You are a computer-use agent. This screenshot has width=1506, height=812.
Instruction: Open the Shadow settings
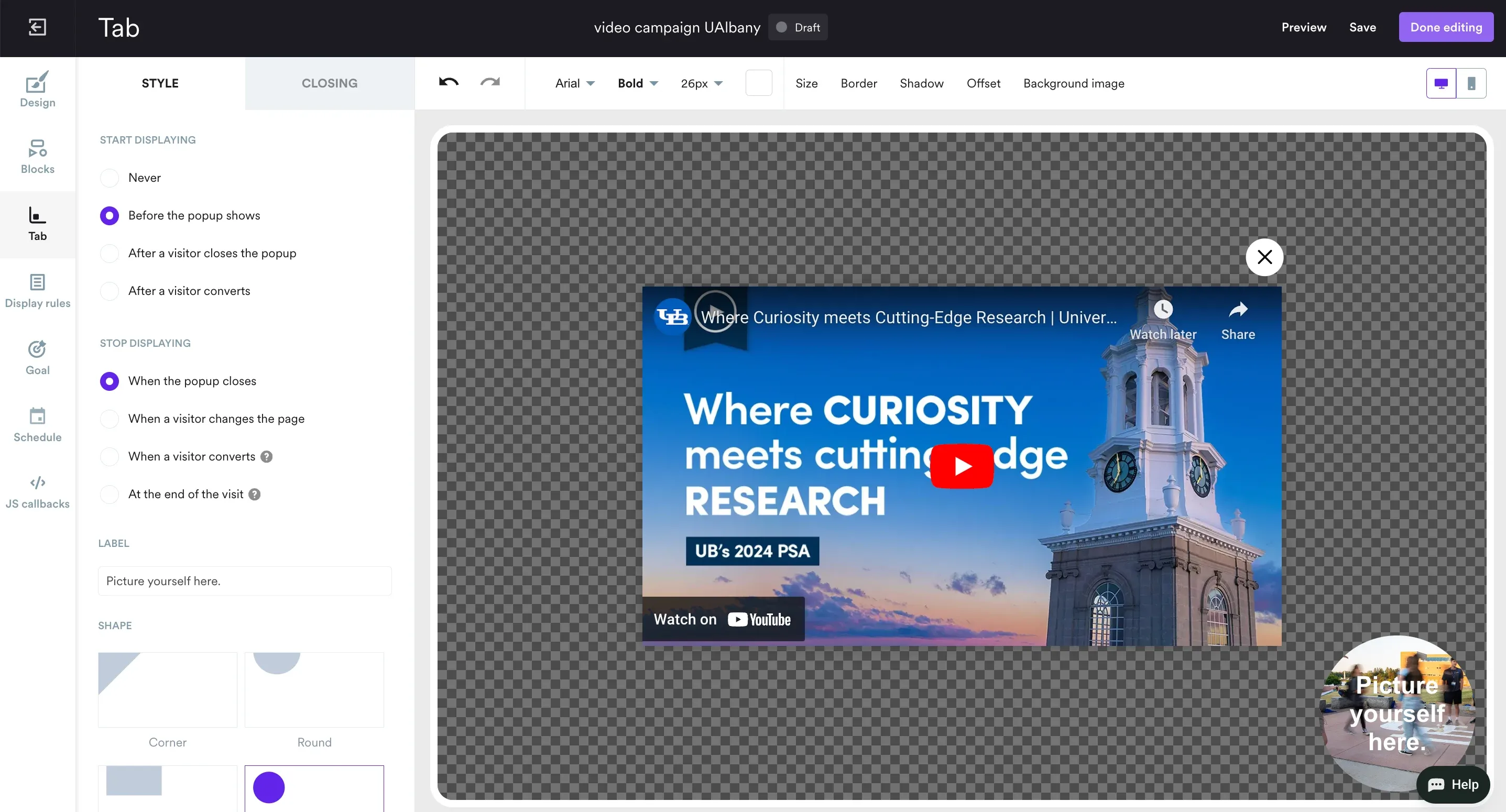point(921,84)
